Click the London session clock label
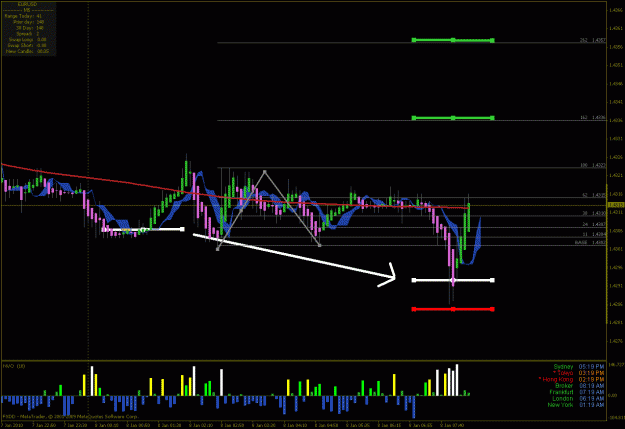Image resolution: width=625 pixels, height=429 pixels. 563,398
